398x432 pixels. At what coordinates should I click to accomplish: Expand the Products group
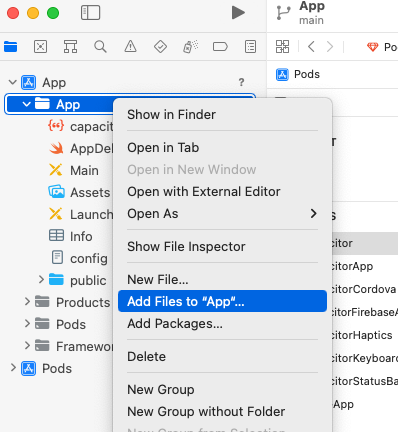27,302
